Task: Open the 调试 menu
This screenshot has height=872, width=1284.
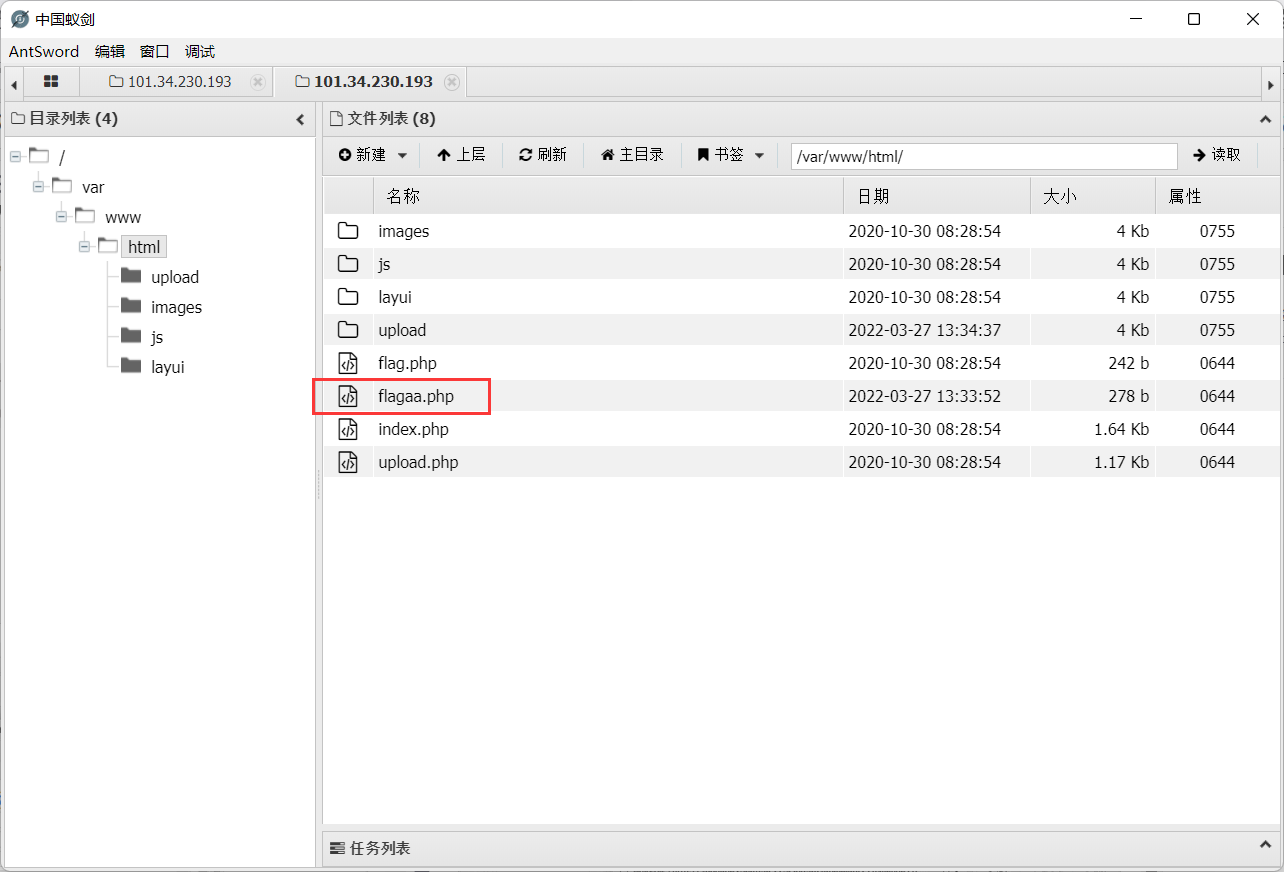Action: click(x=200, y=52)
